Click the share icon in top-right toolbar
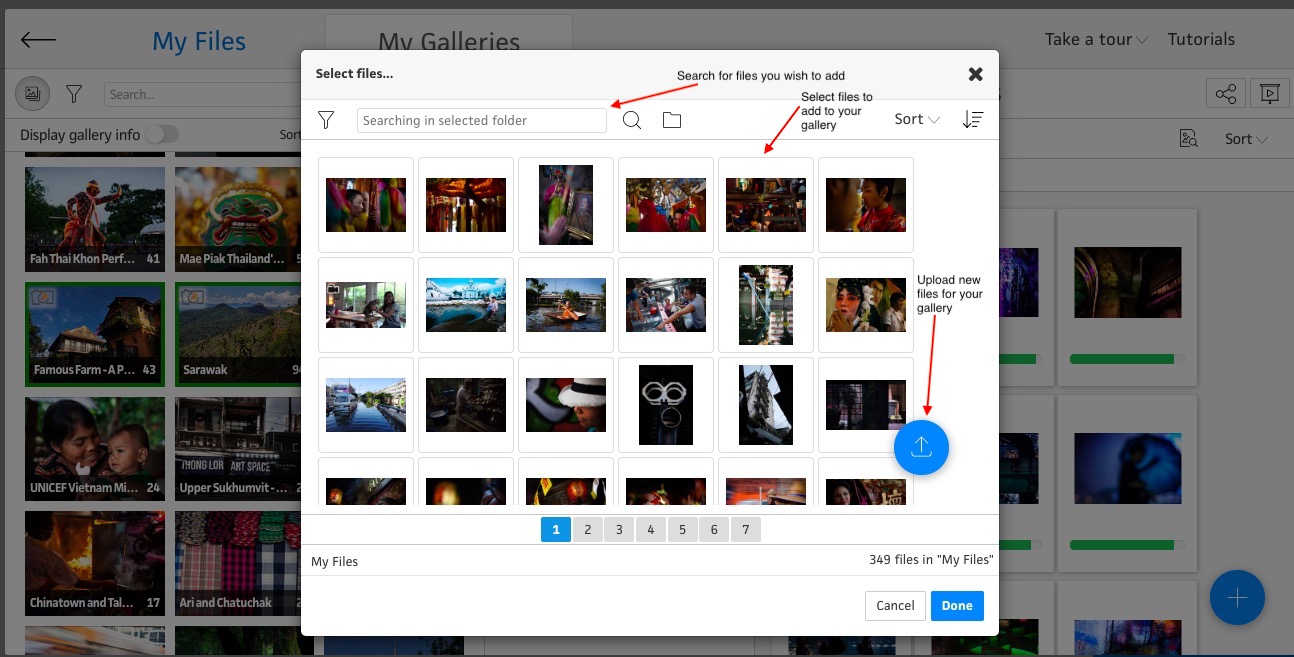 1225,94
